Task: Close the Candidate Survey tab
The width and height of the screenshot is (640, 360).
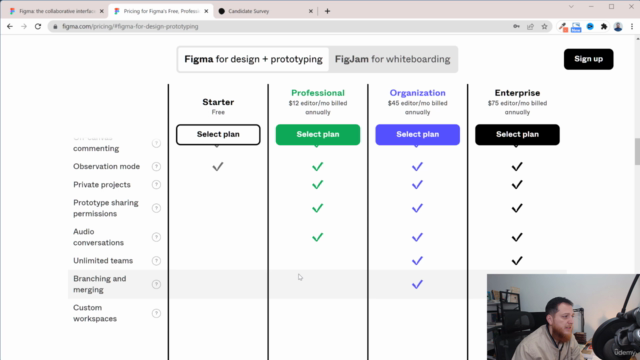Action: coord(311,11)
